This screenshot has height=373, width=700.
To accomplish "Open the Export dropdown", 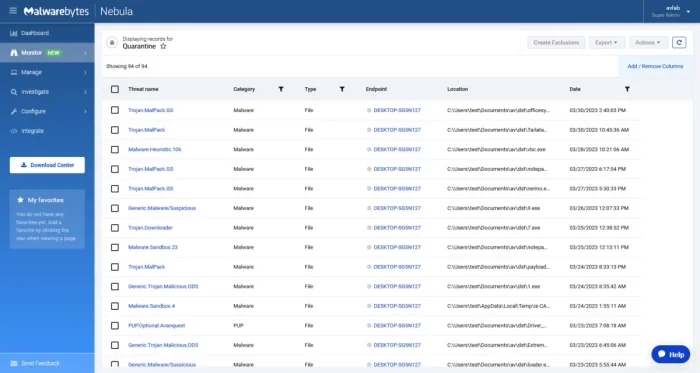I will (606, 42).
